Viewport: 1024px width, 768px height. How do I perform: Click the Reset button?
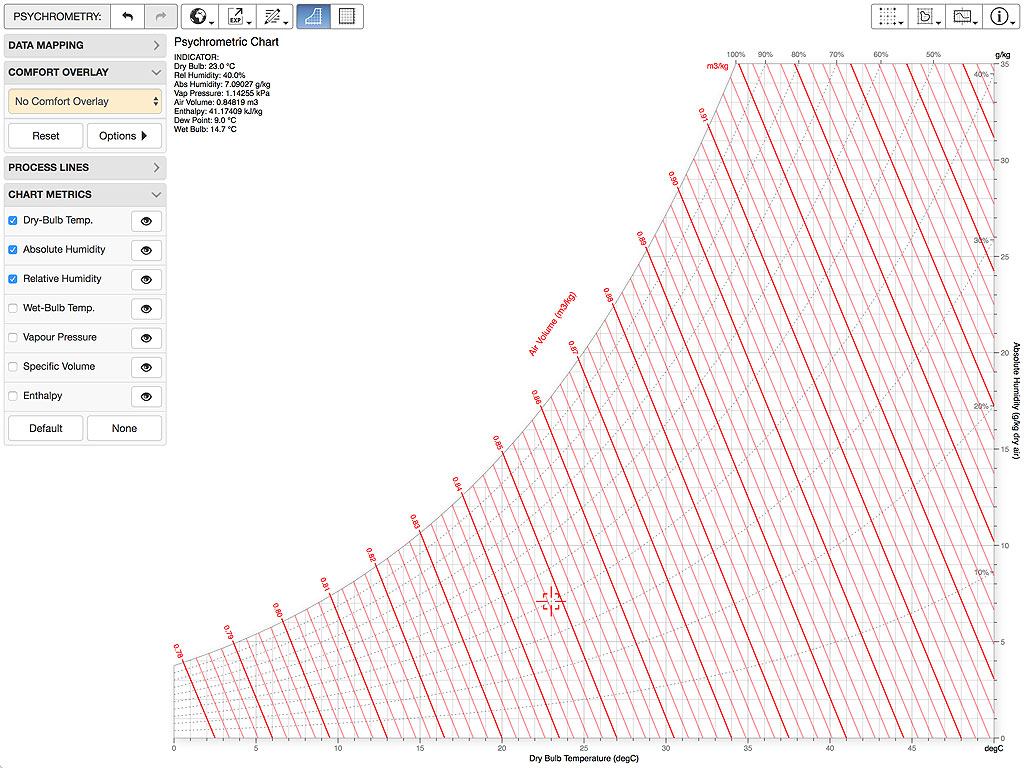(46, 136)
